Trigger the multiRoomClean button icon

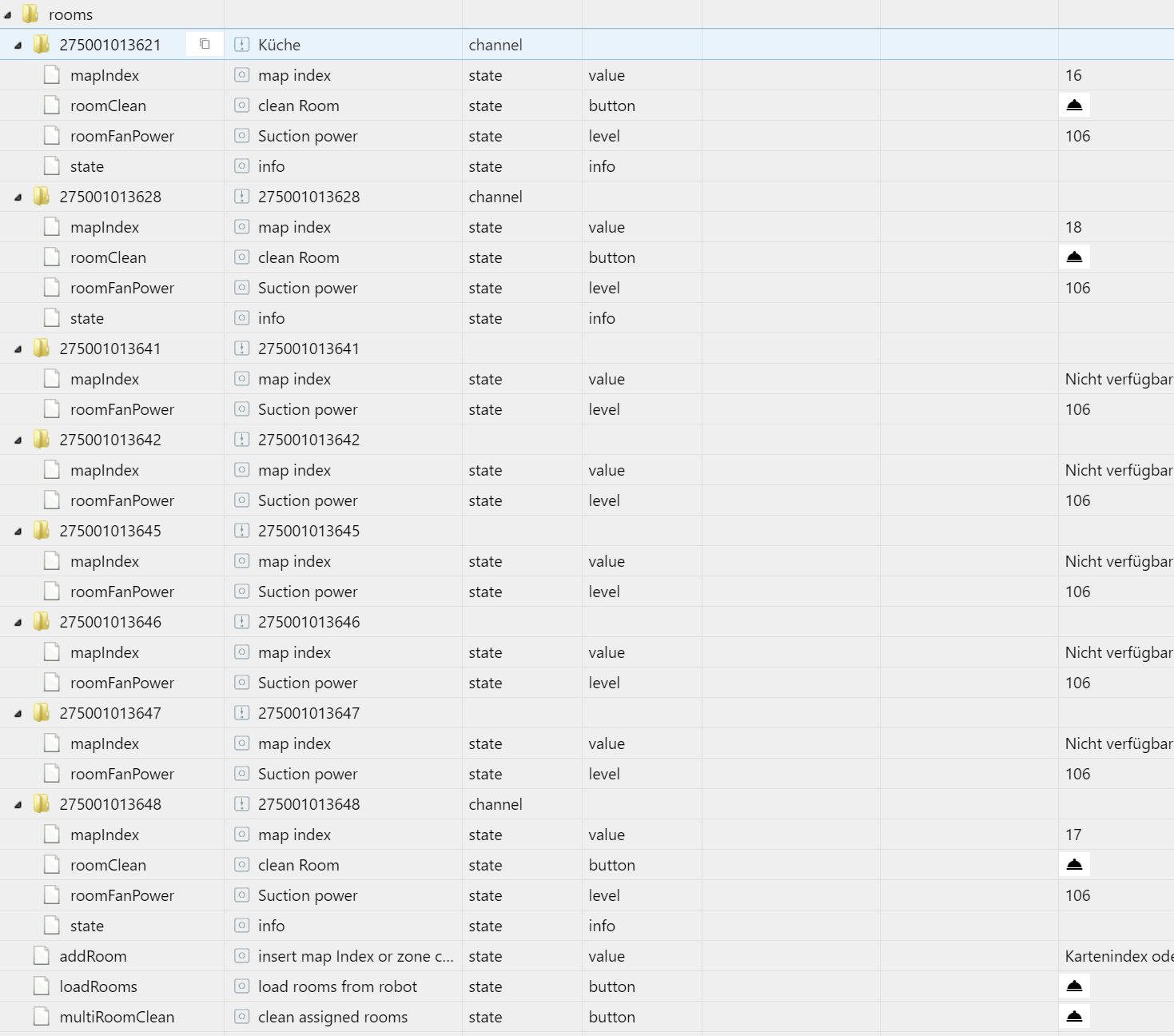point(1074,1016)
